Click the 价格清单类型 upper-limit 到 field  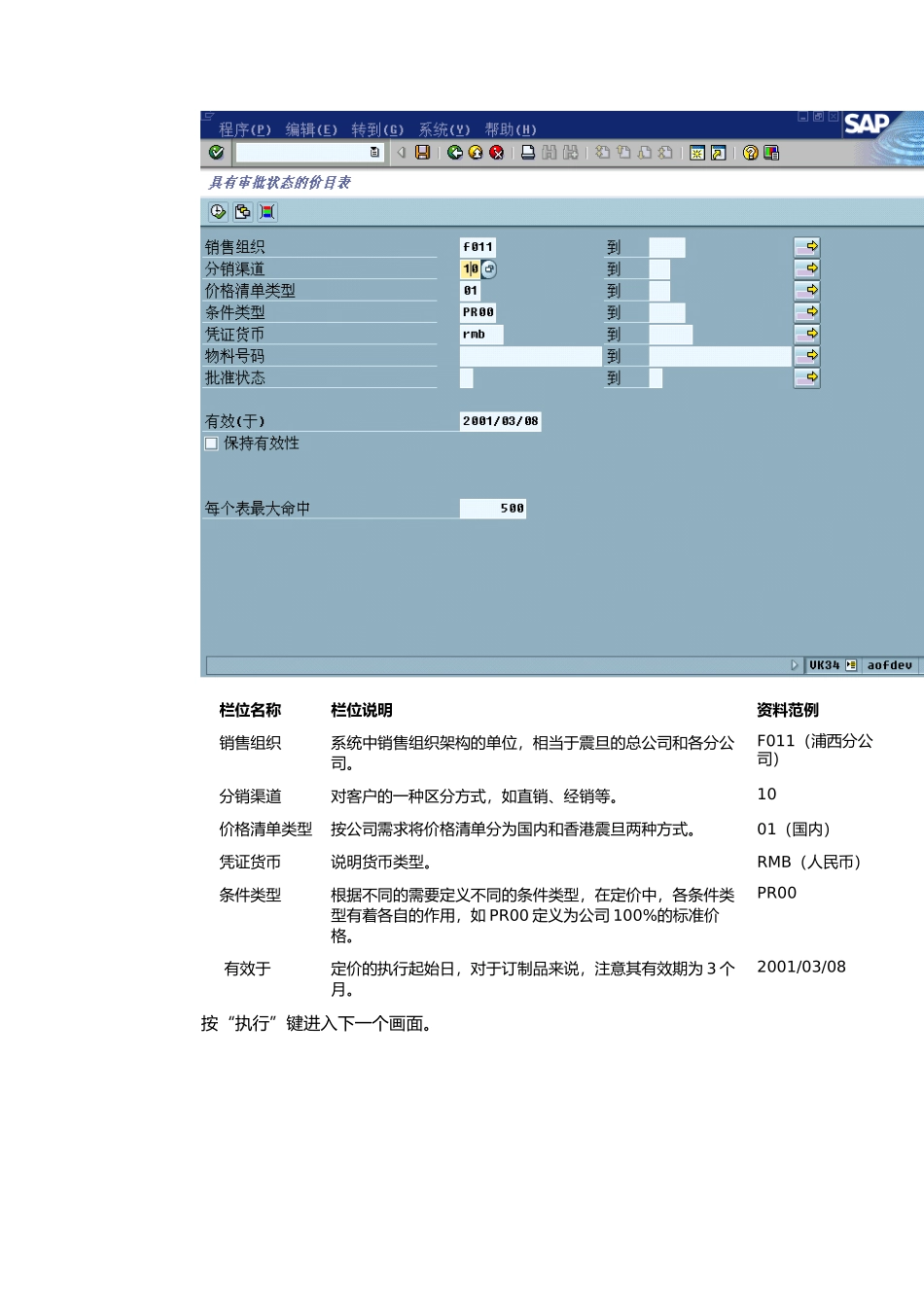click(x=659, y=290)
